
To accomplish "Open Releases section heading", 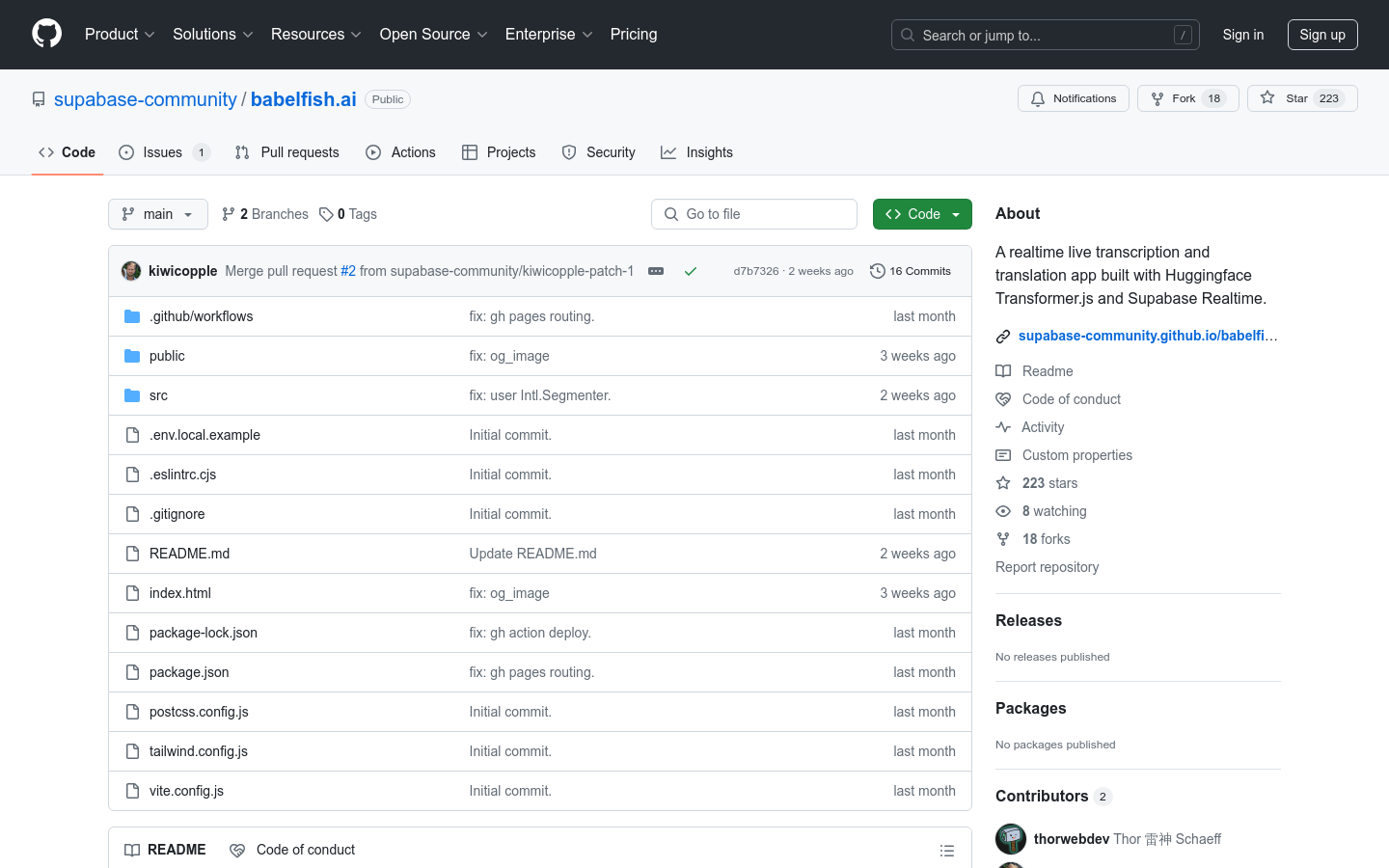I will 1028,620.
